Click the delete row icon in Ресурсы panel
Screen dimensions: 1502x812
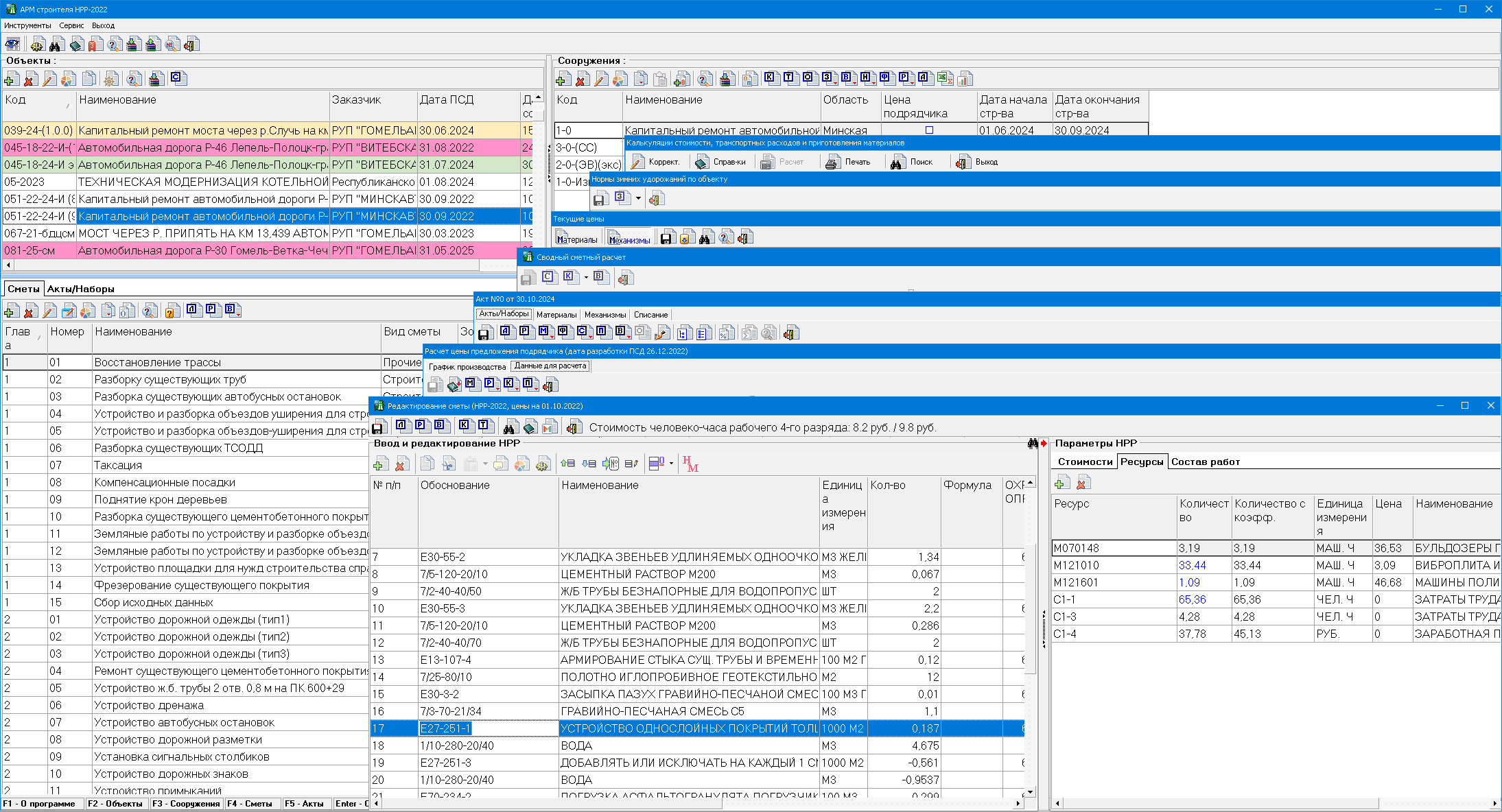point(1083,483)
